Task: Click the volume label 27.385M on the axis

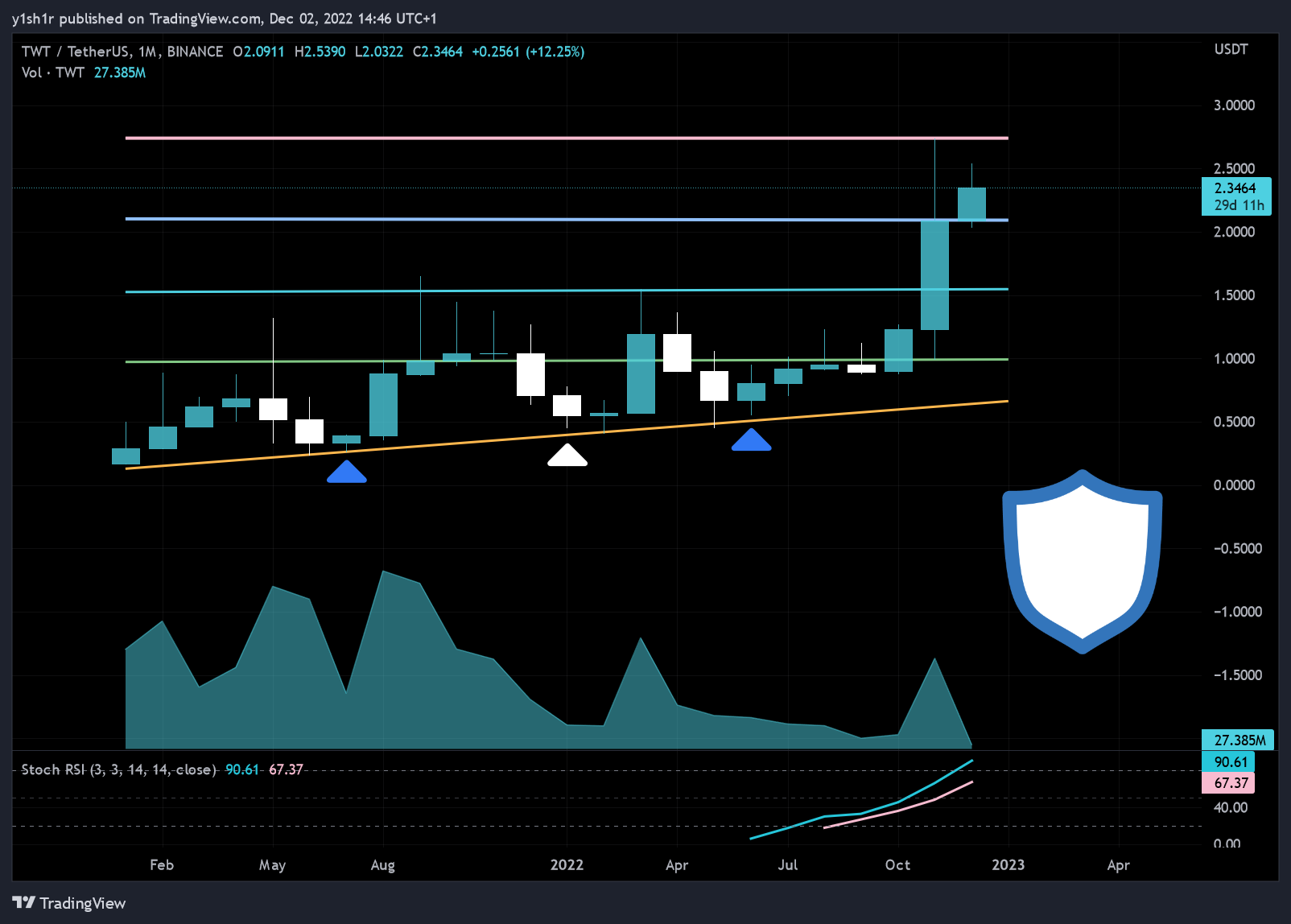Action: point(1239,740)
